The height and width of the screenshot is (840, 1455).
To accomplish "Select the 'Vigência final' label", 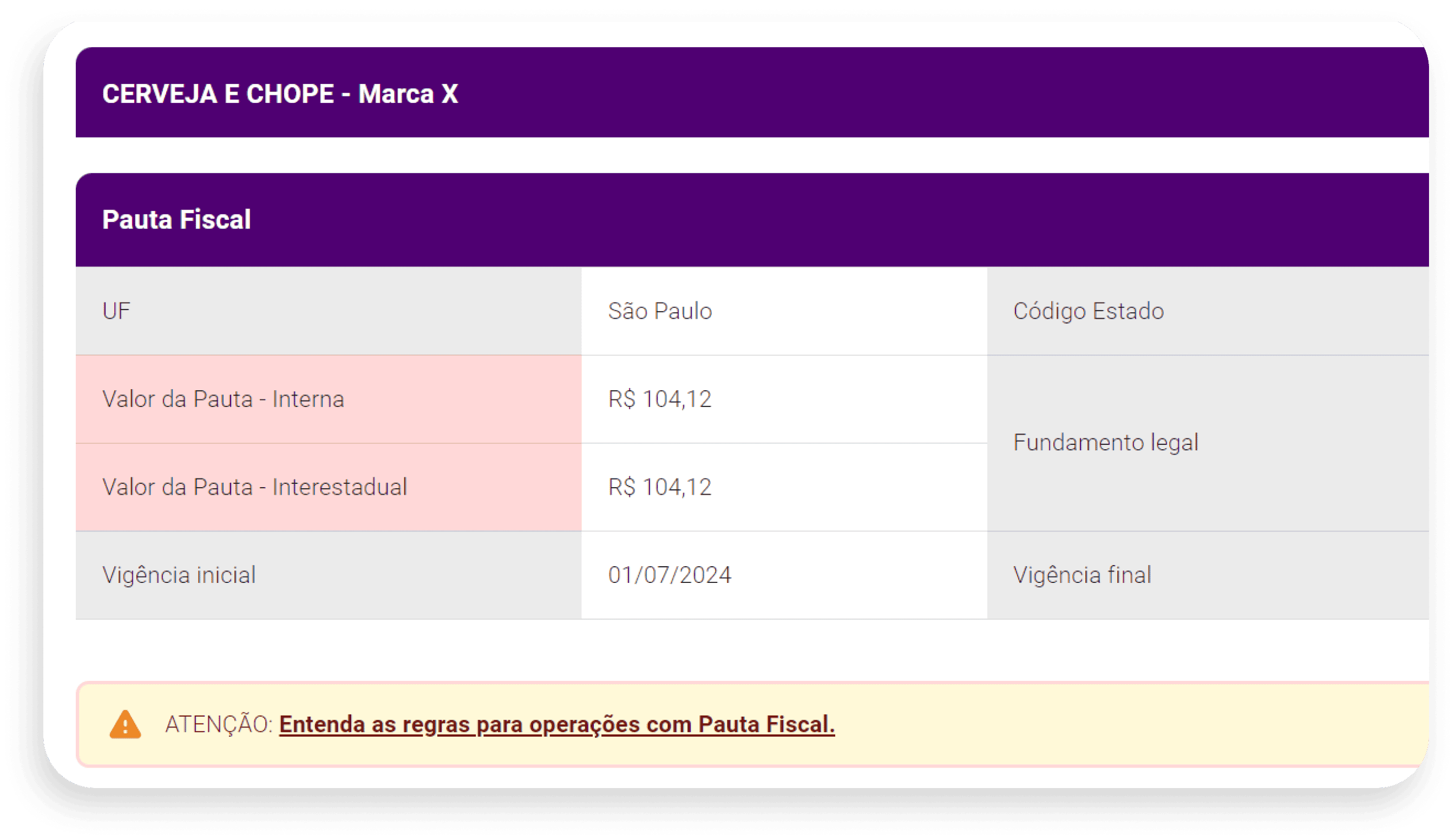I will click(x=1082, y=575).
